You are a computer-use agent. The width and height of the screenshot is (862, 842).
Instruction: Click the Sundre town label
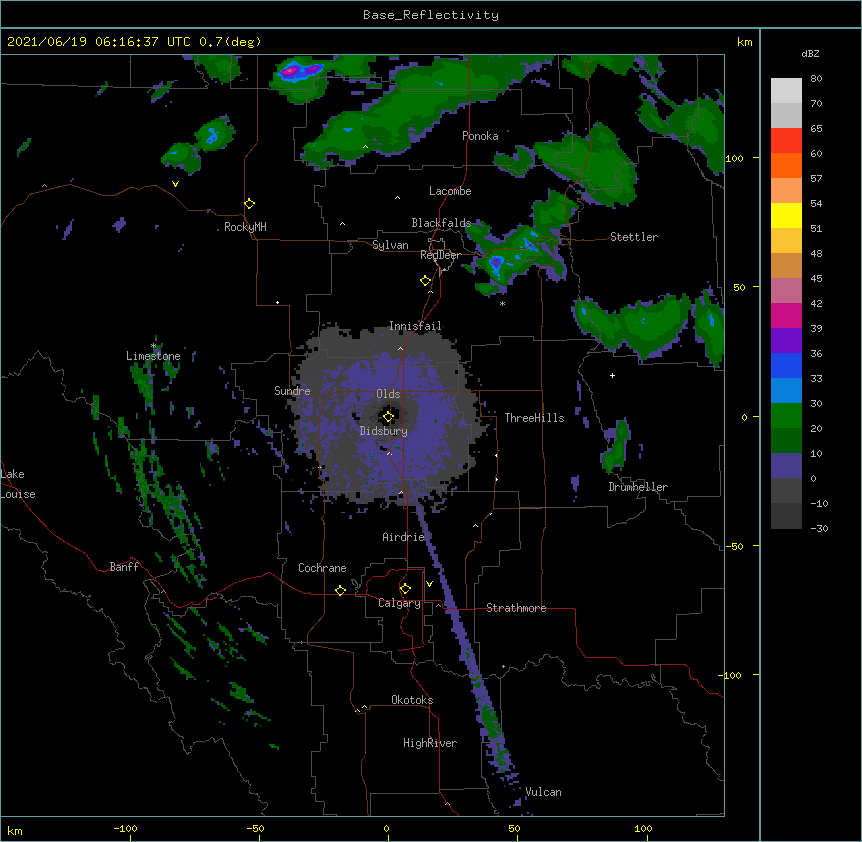click(292, 391)
